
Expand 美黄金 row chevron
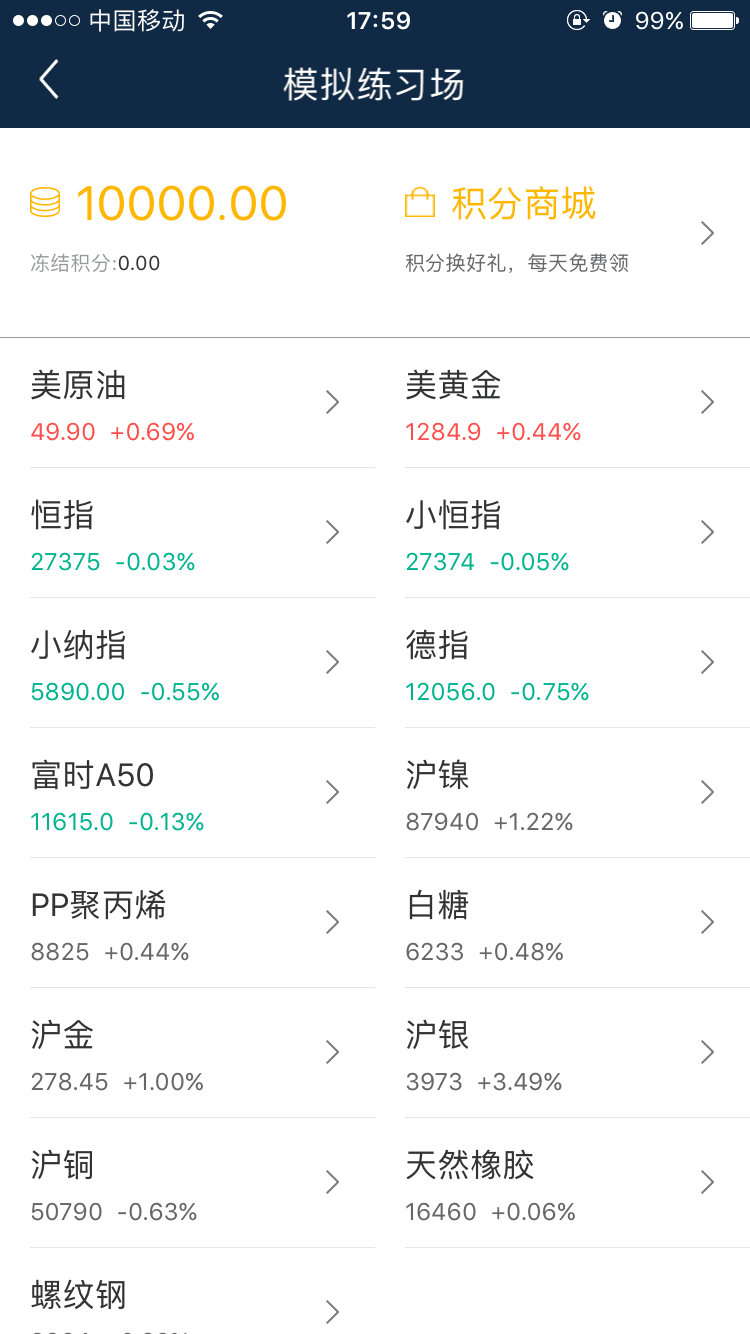pyautogui.click(x=707, y=402)
